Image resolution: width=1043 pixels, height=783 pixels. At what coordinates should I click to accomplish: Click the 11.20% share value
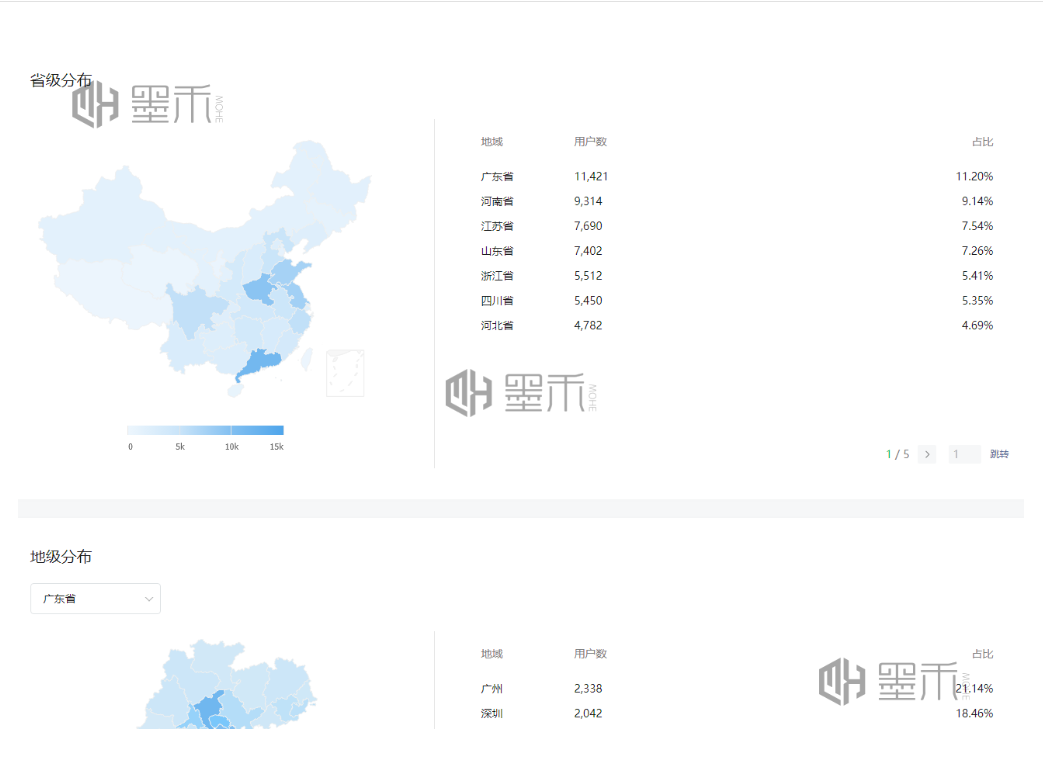click(974, 176)
